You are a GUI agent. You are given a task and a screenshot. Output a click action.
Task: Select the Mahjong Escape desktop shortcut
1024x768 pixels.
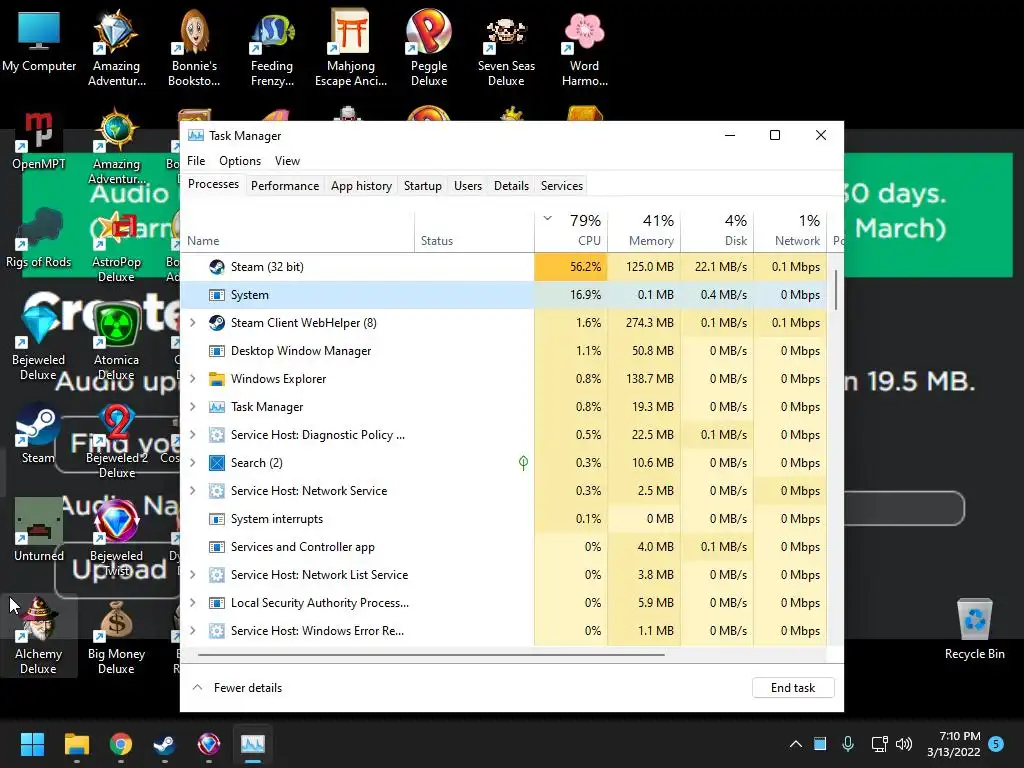351,48
